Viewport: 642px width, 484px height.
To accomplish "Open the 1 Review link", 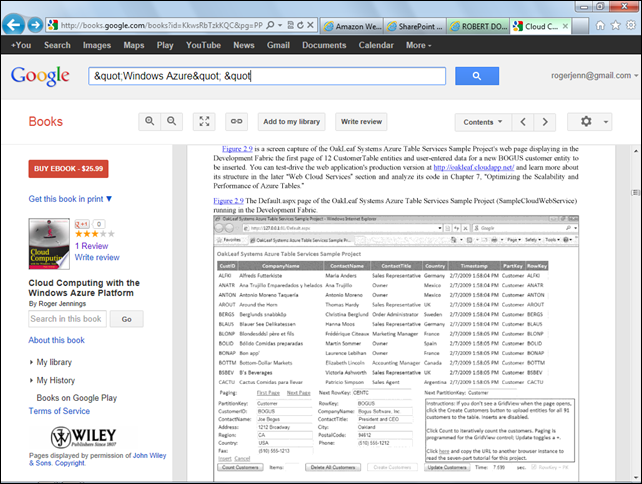I will (x=91, y=246).
